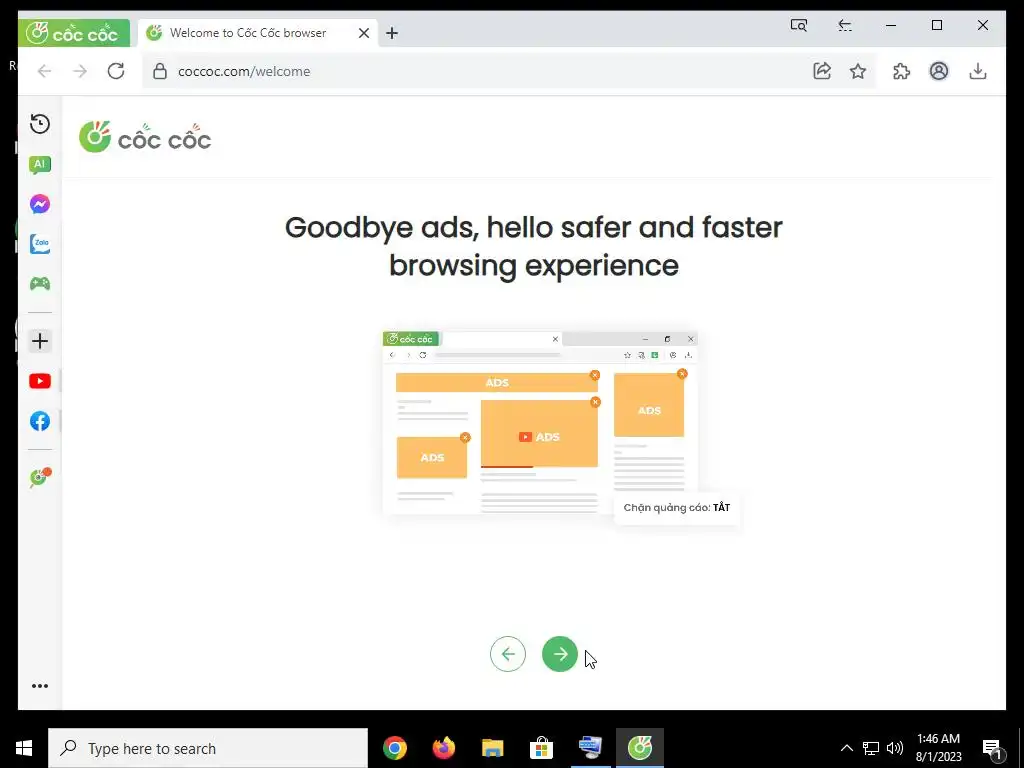
Task: Open Microsoft Store from the taskbar
Action: click(x=541, y=748)
